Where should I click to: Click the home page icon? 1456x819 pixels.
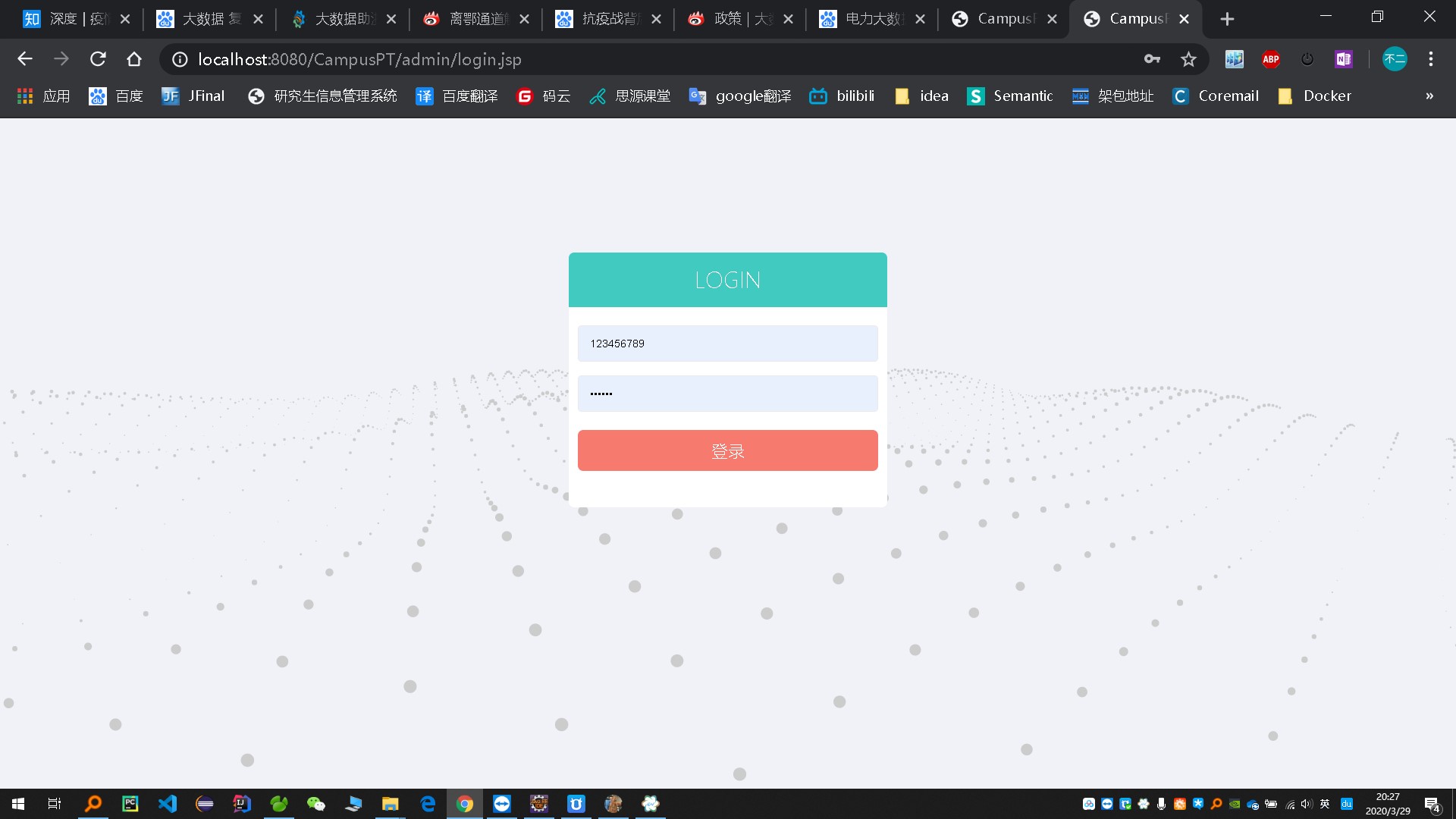[x=134, y=59]
